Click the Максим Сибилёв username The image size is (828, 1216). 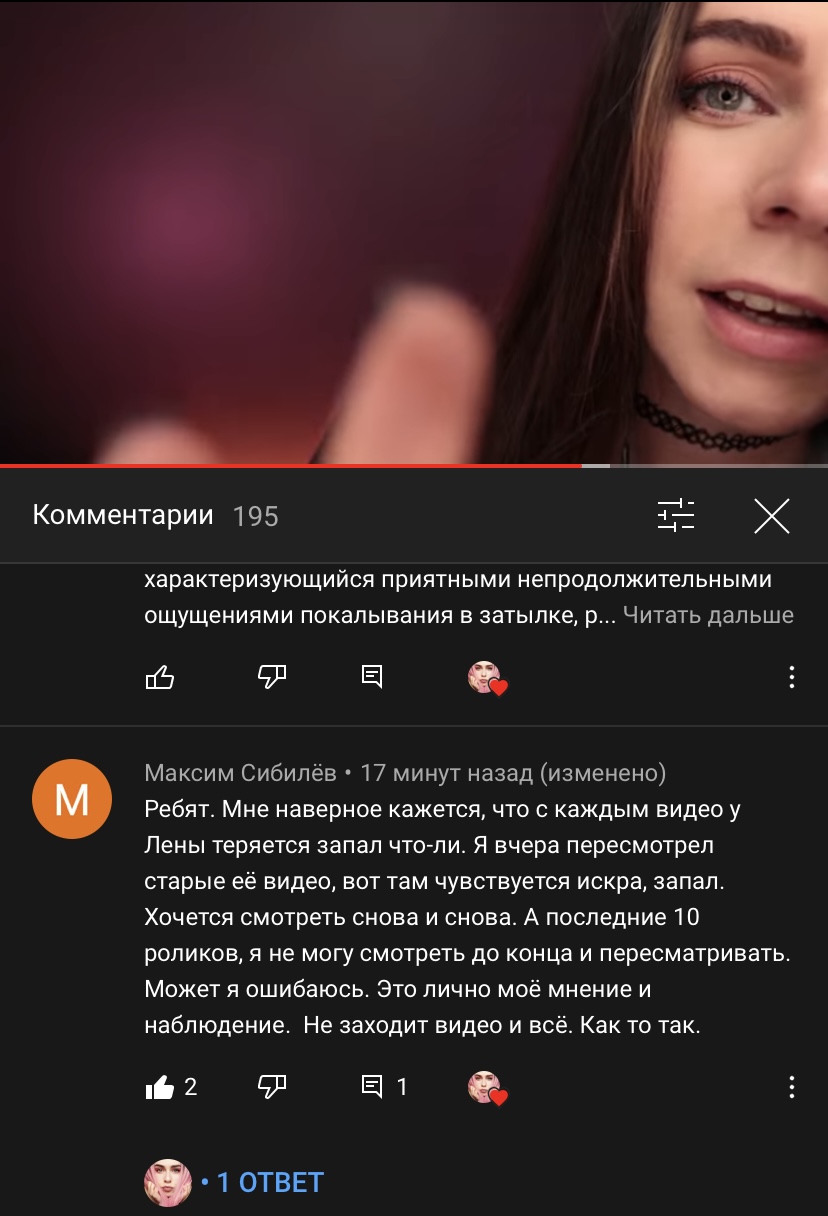(240, 773)
